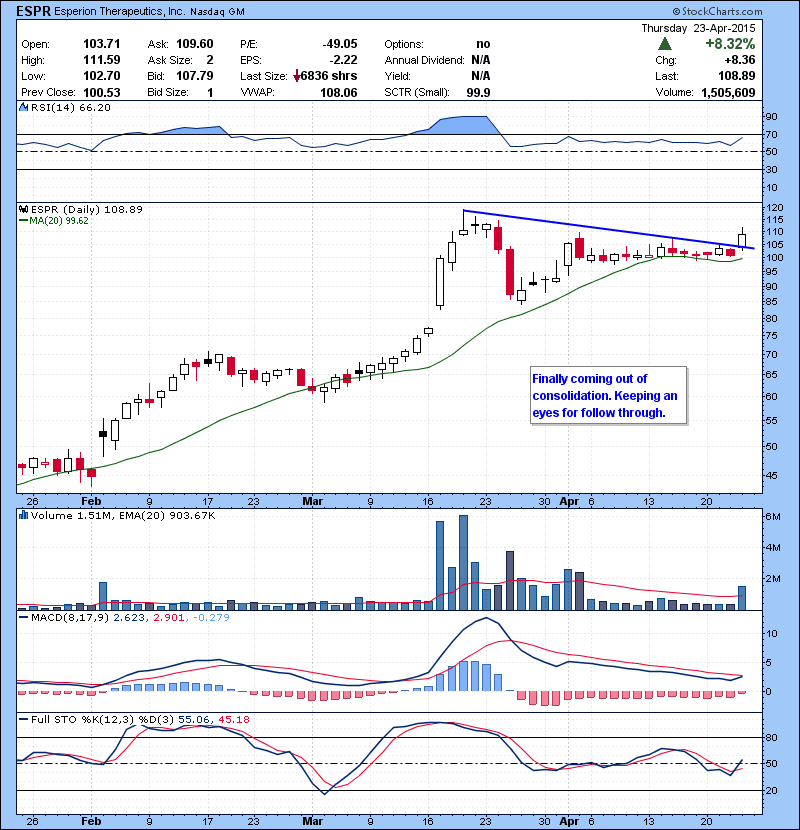Image resolution: width=800 pixels, height=830 pixels.
Task: Click the Open price 103.71
Action: tap(102, 44)
